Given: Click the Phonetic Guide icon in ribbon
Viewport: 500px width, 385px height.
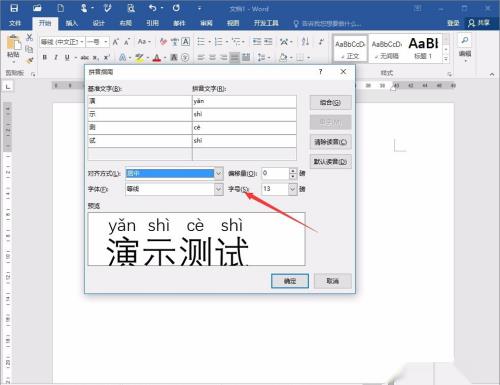Looking at the screenshot, I should point(175,42).
